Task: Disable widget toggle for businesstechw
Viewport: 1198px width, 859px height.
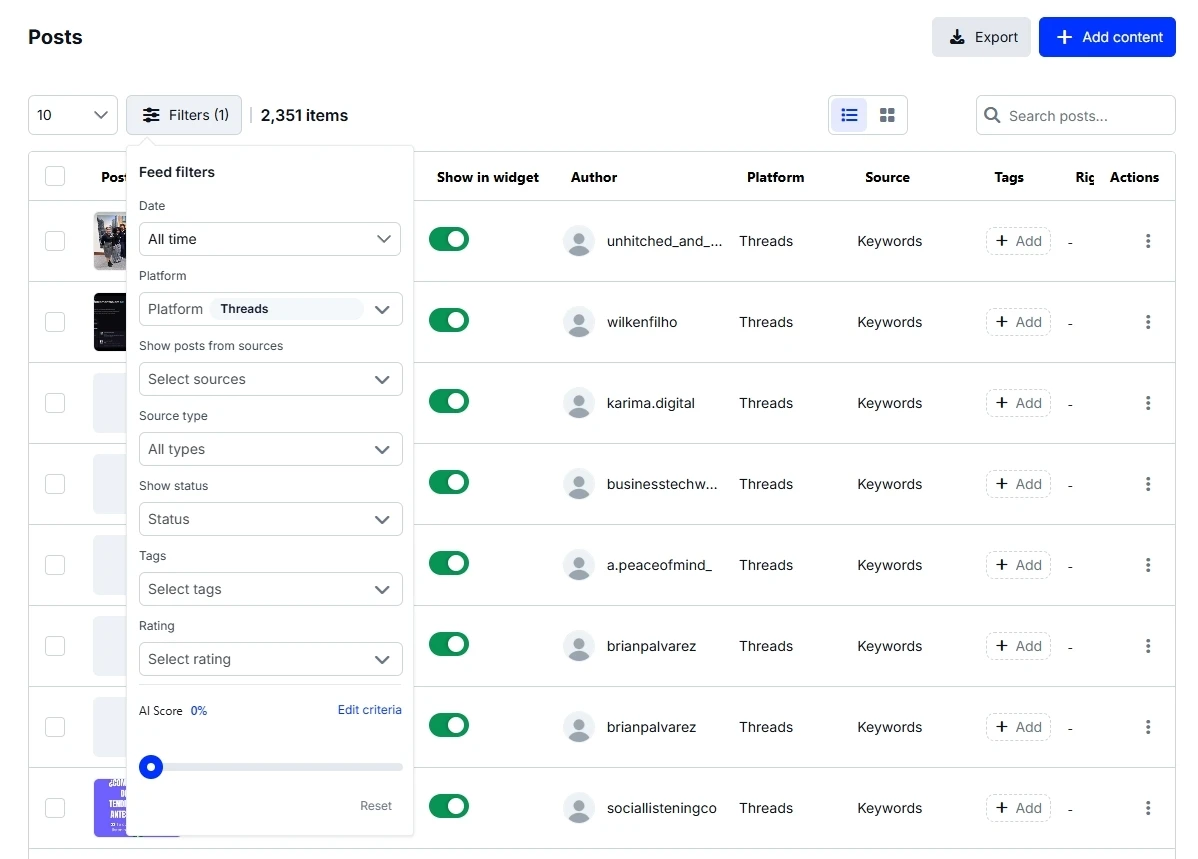Action: [448, 482]
